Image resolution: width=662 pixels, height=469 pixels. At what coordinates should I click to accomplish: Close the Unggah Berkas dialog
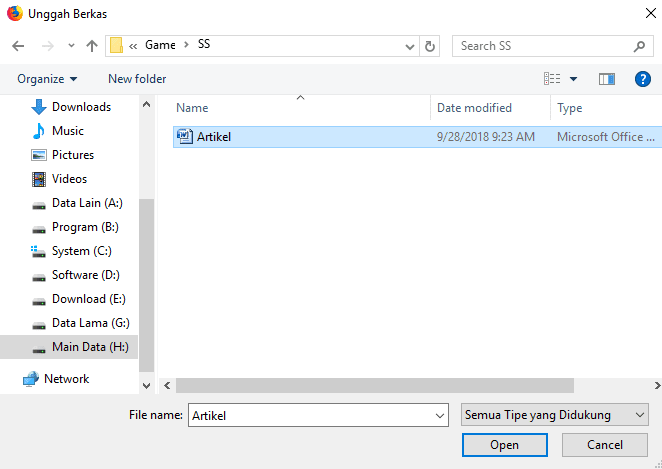[x=651, y=13]
